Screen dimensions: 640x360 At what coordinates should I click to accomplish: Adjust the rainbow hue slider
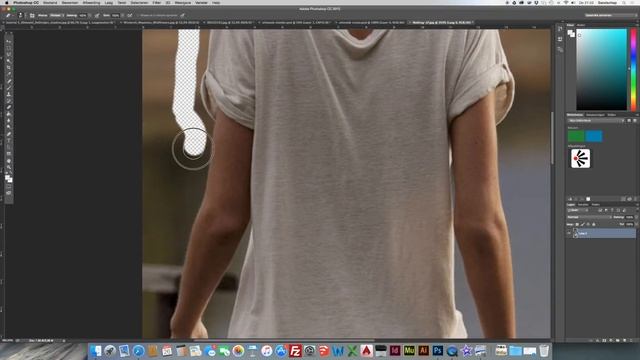click(x=633, y=69)
